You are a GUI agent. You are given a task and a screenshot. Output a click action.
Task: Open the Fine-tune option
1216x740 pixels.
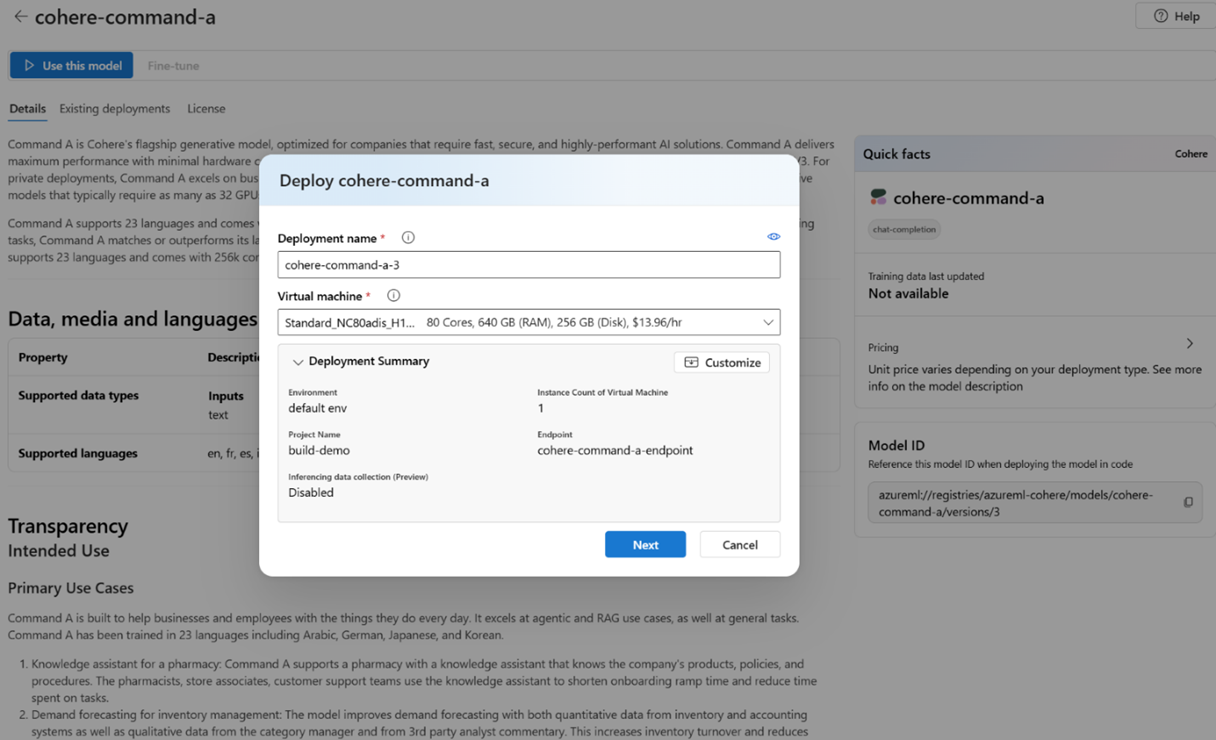(173, 66)
